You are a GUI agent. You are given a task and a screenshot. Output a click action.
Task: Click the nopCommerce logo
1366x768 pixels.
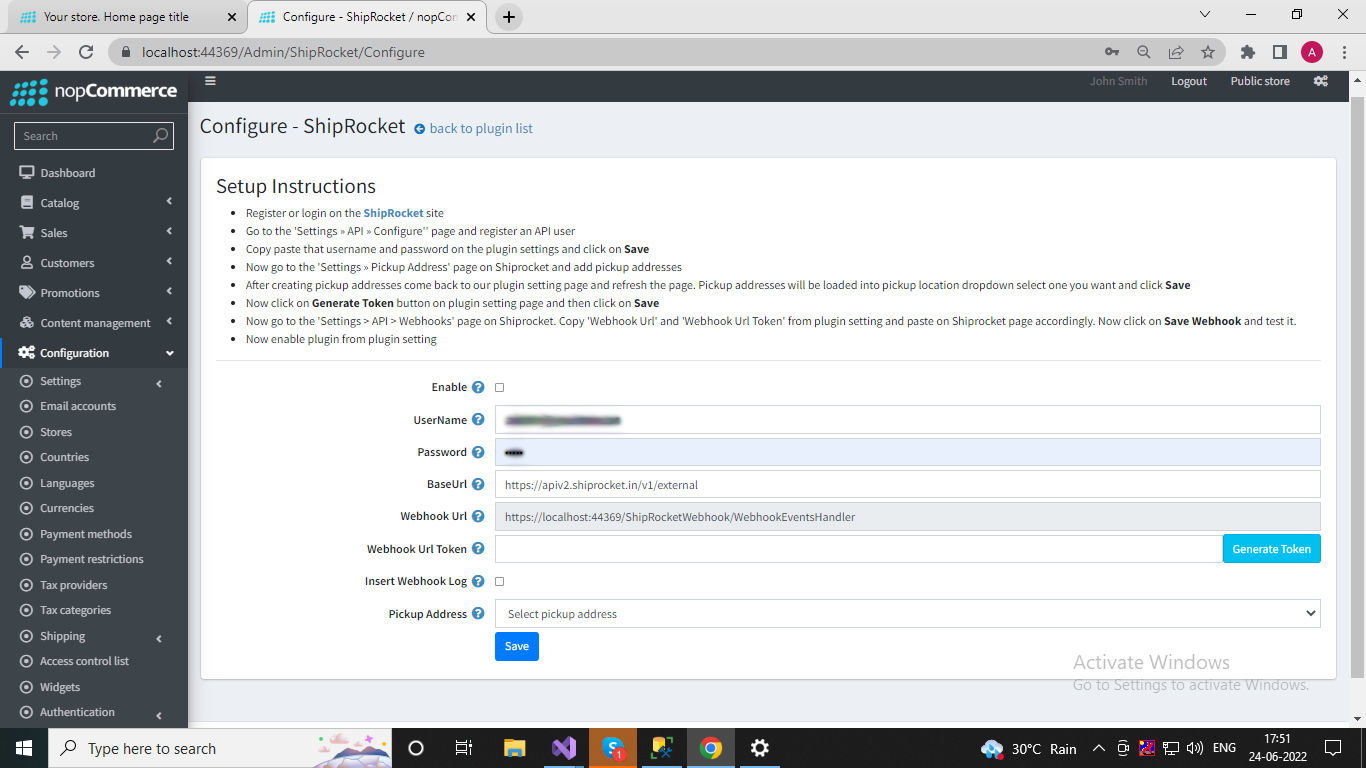(94, 91)
